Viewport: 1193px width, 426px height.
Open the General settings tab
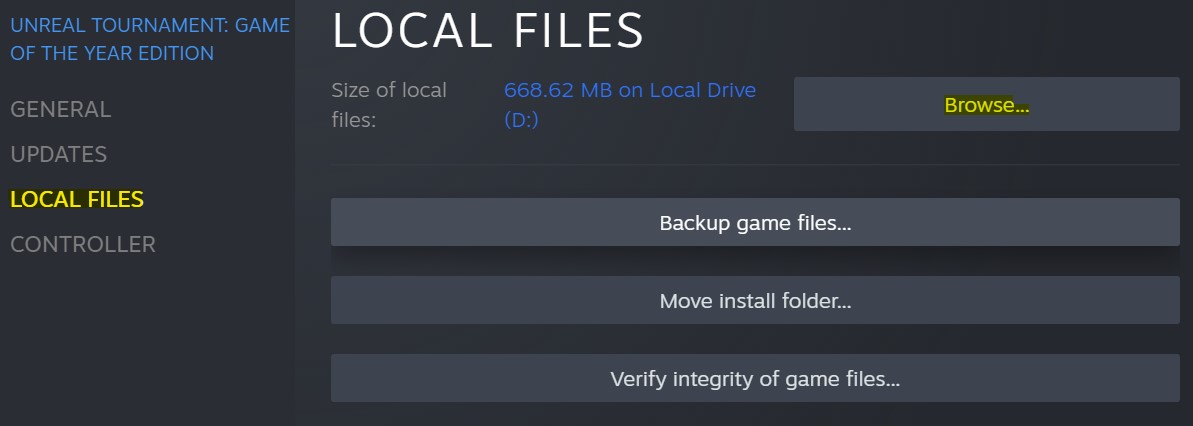(x=60, y=109)
